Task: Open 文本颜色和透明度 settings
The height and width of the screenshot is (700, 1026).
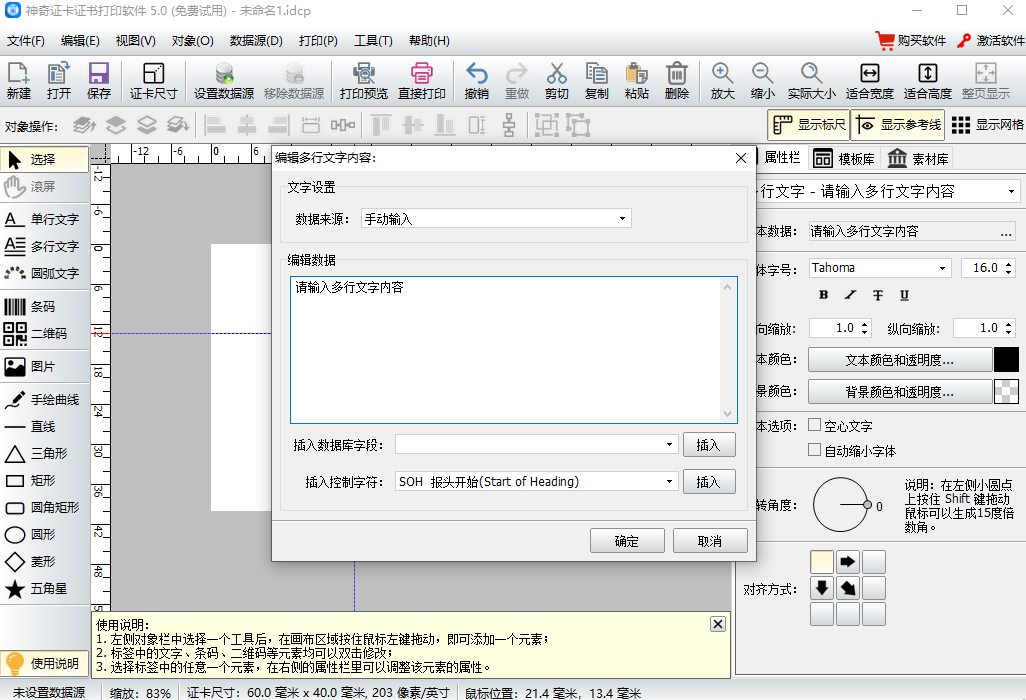Action: (900, 360)
